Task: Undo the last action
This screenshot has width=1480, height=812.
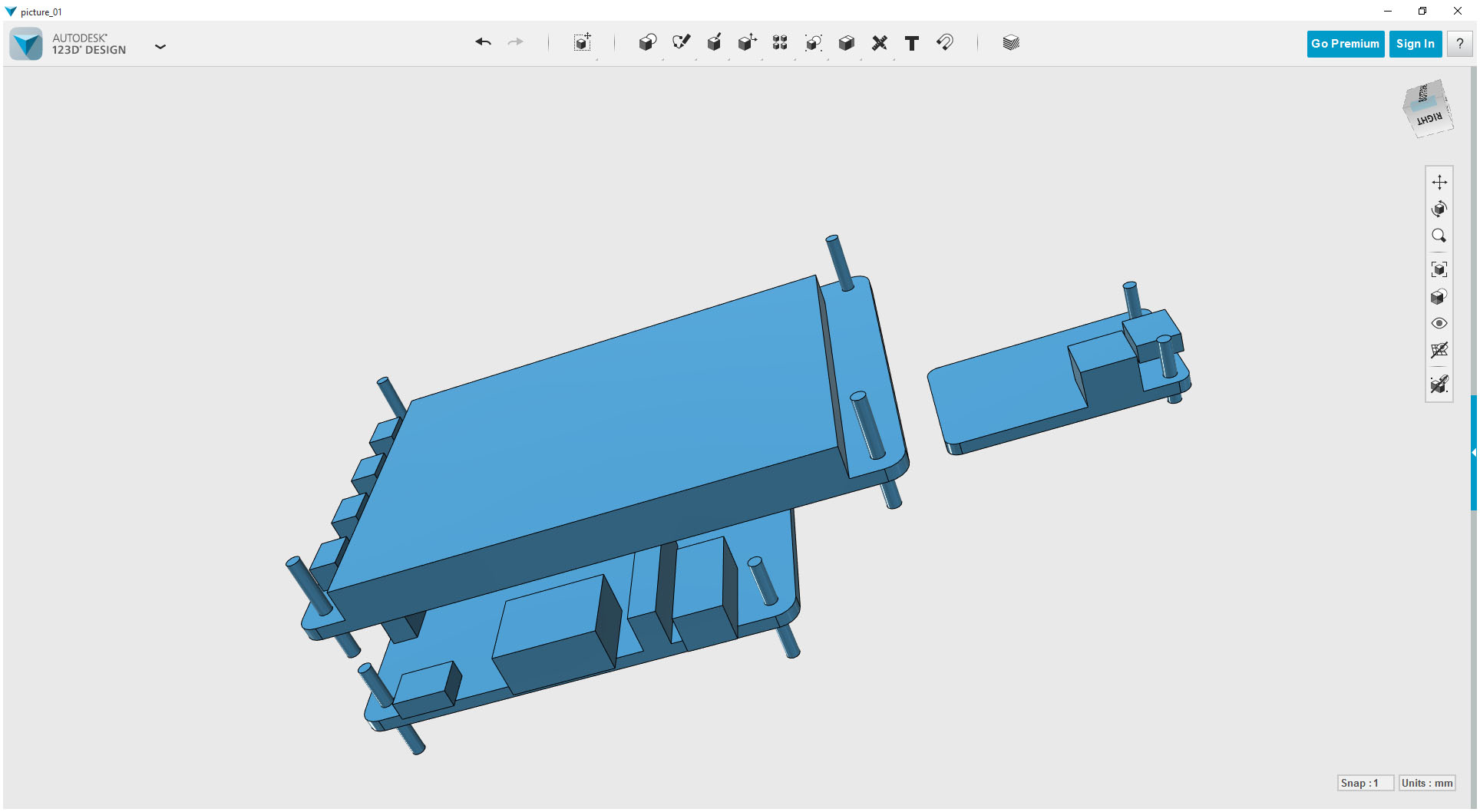Action: tap(483, 43)
